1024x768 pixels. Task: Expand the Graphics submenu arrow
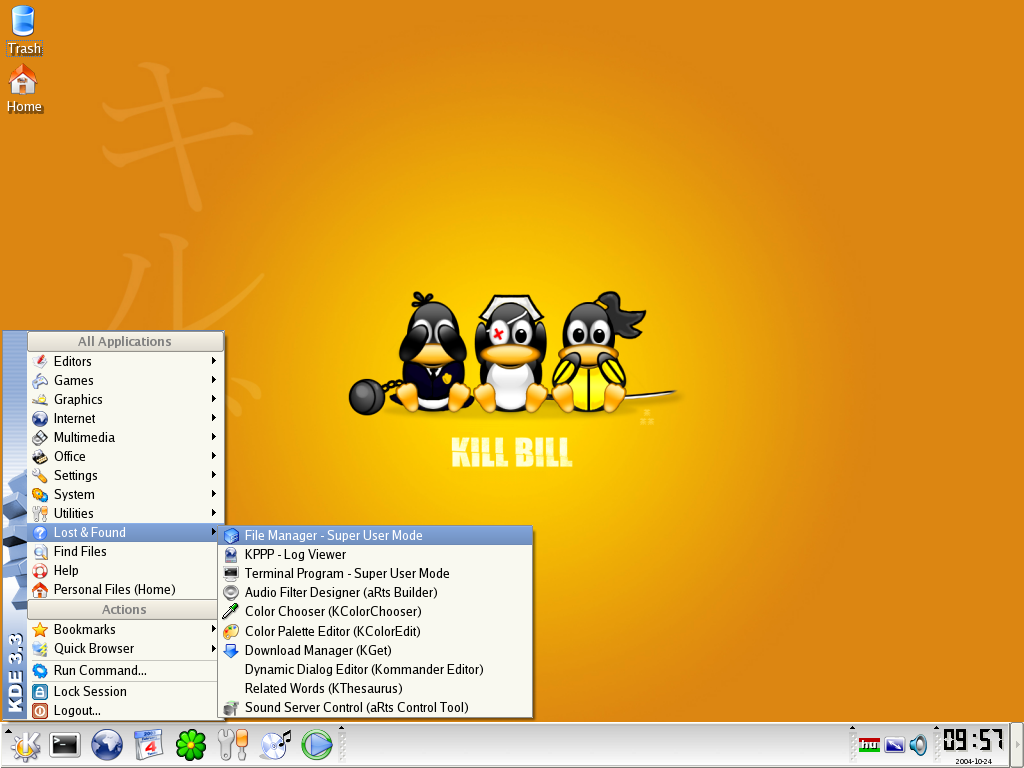pyautogui.click(x=214, y=398)
